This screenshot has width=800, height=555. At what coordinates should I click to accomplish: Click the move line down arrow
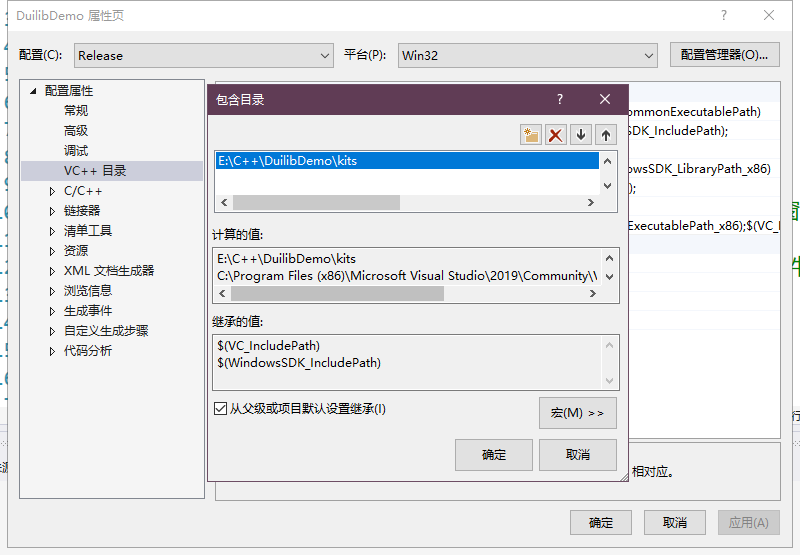click(x=581, y=135)
